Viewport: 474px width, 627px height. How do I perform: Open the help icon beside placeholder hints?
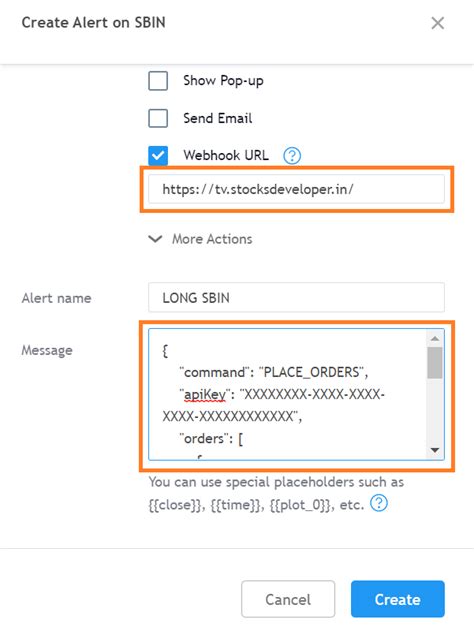[379, 503]
